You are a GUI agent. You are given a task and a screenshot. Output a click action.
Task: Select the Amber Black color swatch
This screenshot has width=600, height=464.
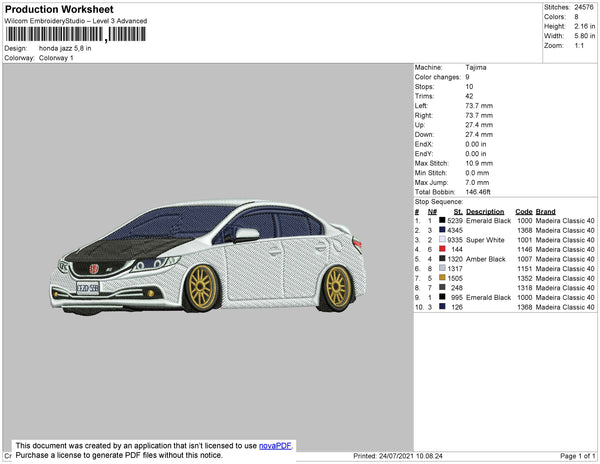442,259
